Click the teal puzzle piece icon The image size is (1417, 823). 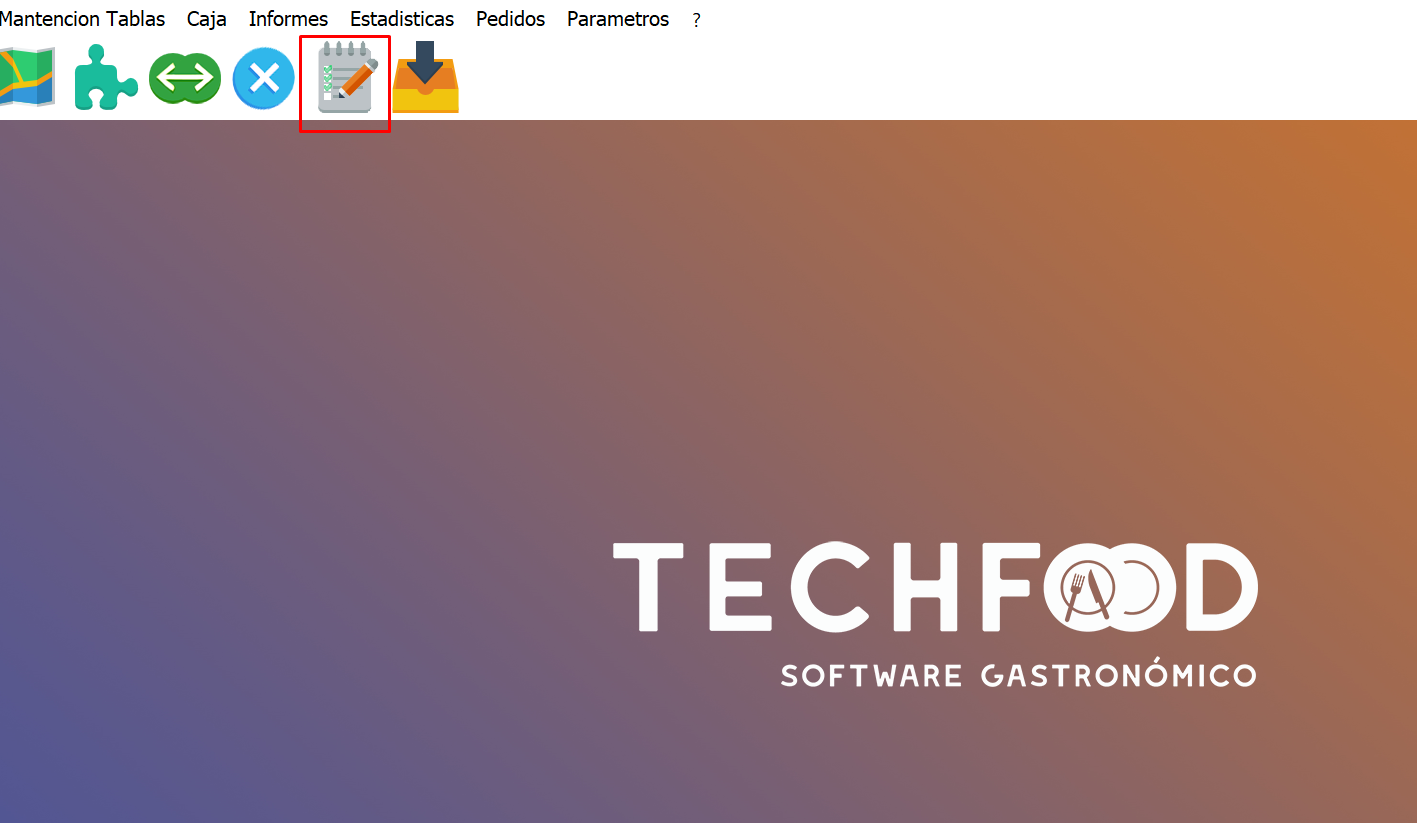pyautogui.click(x=105, y=78)
